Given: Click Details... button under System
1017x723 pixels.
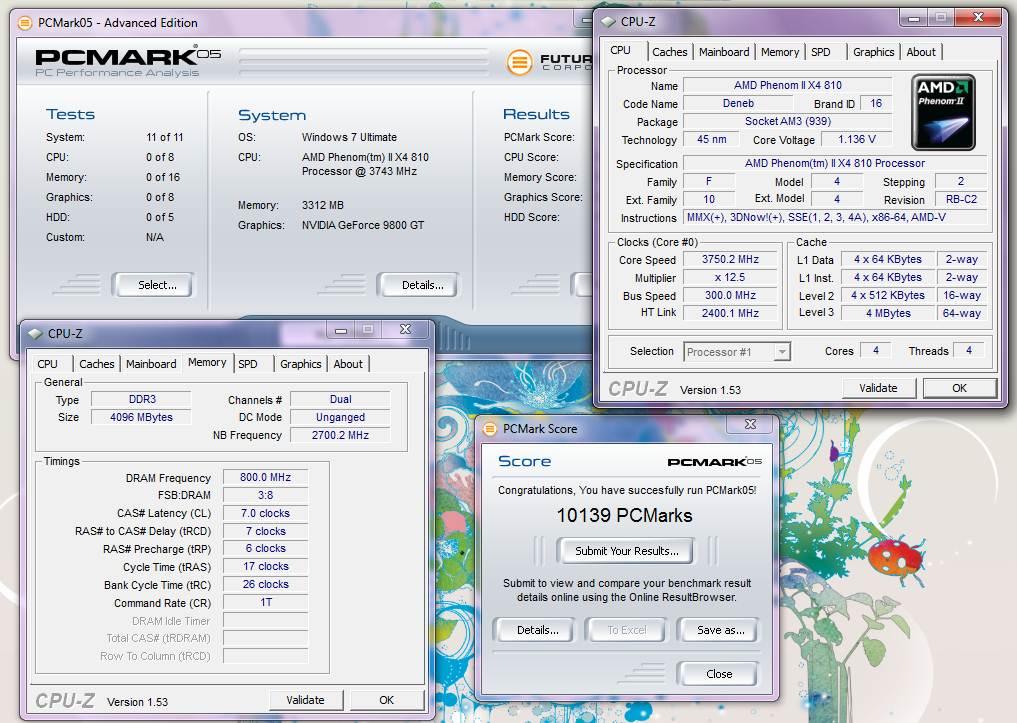Looking at the screenshot, I should pos(418,285).
